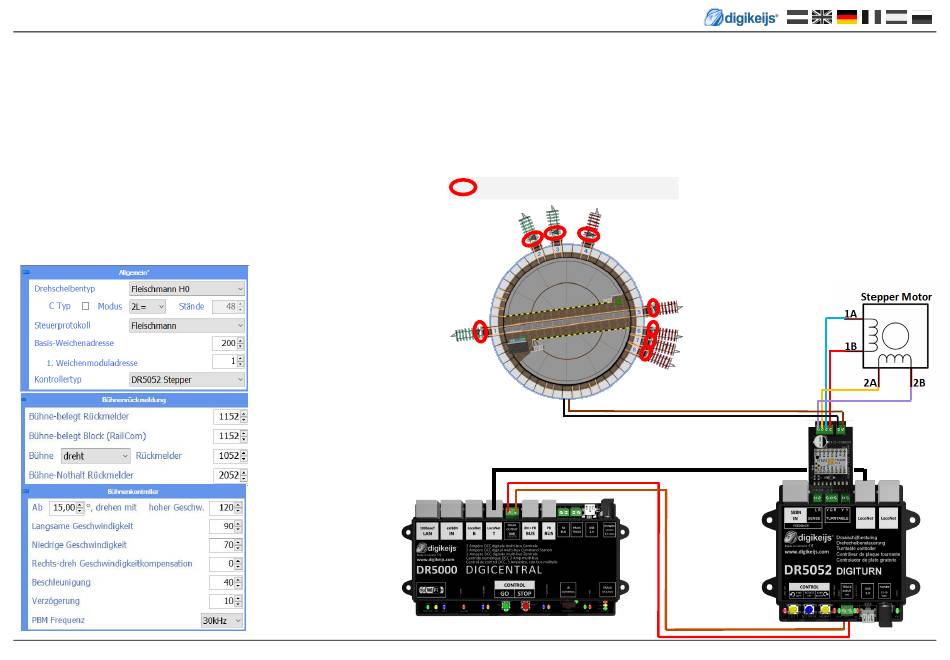
Task: Click the 'Drehscheibentyp' label
Action: (x=65, y=289)
